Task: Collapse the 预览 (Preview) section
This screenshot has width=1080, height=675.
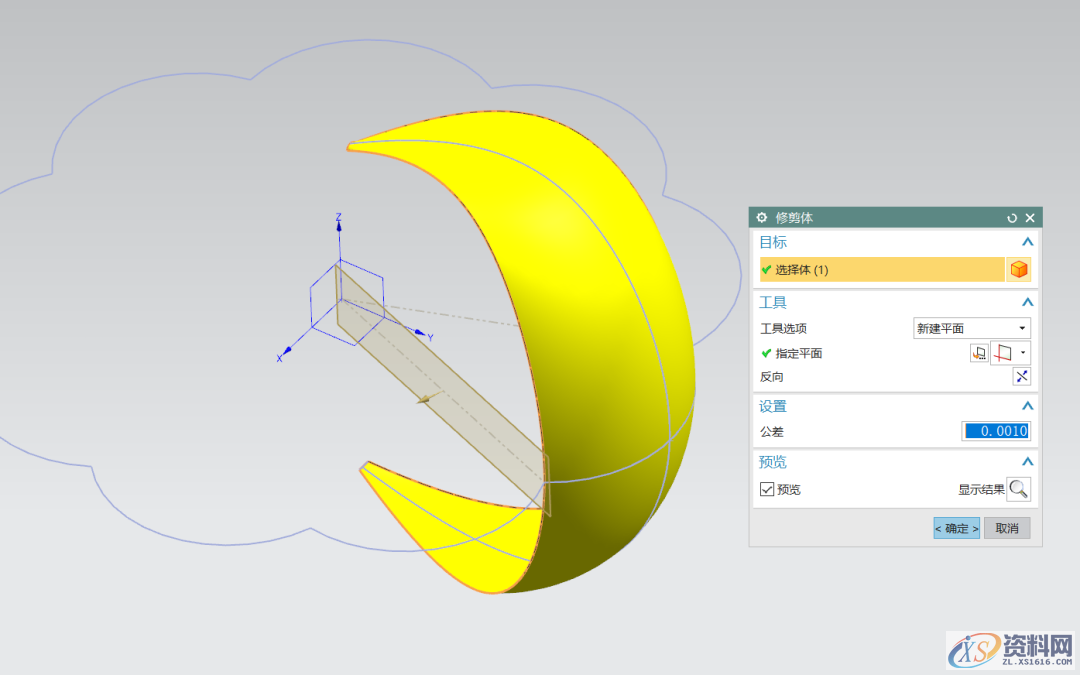Action: click(1026, 462)
